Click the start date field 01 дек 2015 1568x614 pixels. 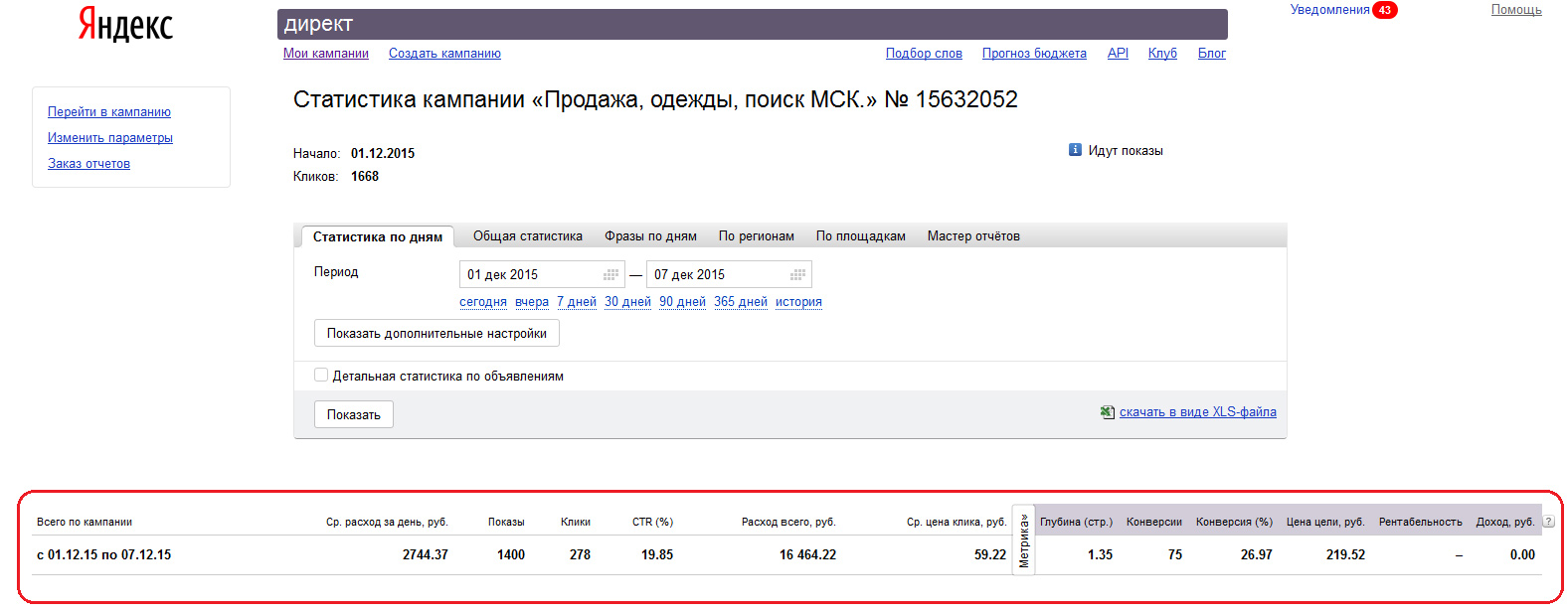point(542,274)
